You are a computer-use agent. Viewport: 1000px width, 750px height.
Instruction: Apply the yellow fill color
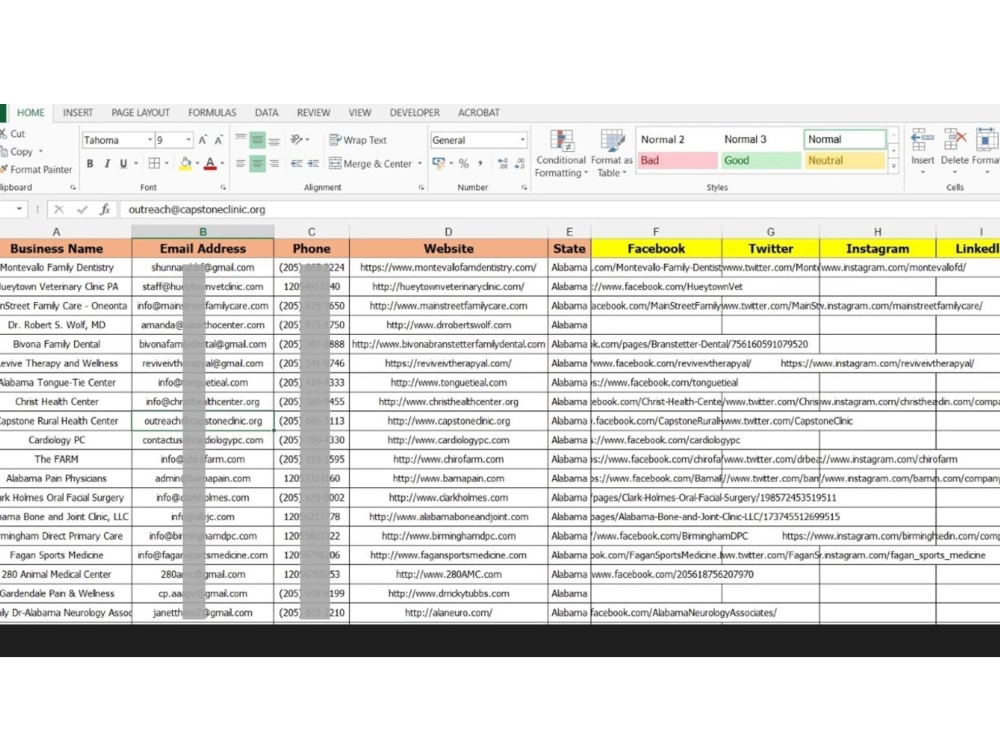pyautogui.click(x=185, y=164)
